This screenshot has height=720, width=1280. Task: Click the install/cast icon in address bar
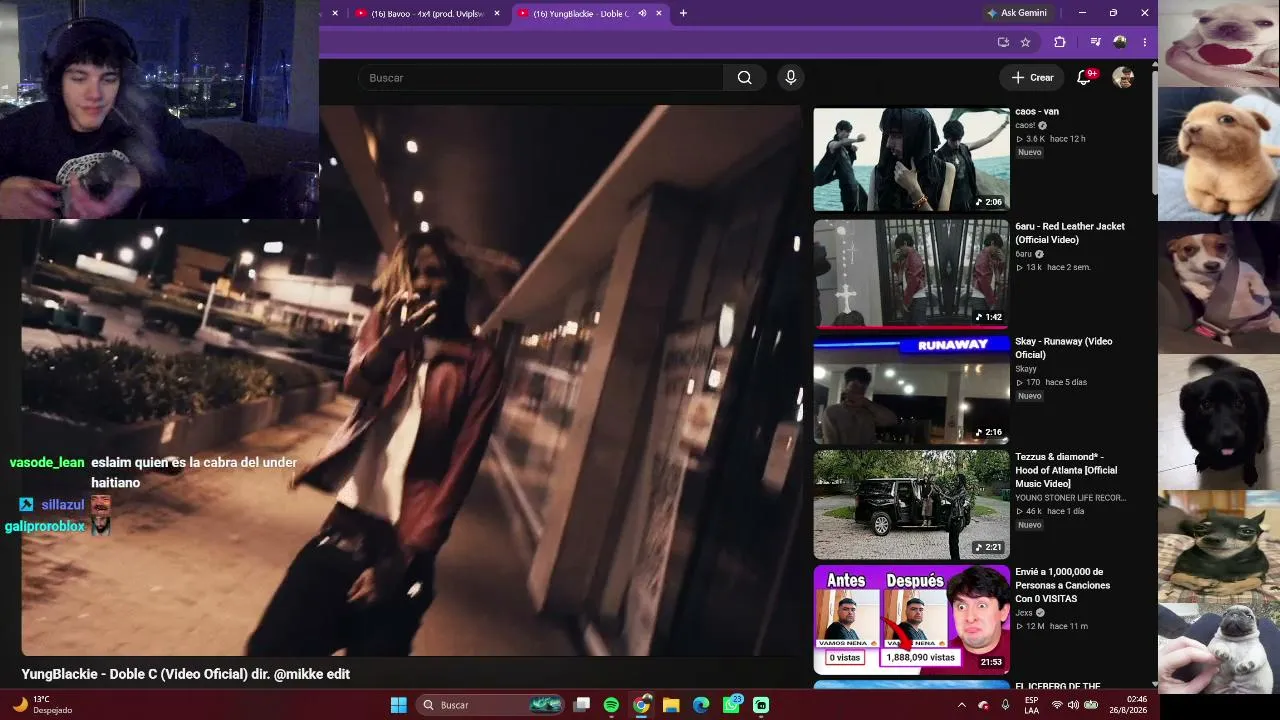(x=1003, y=42)
